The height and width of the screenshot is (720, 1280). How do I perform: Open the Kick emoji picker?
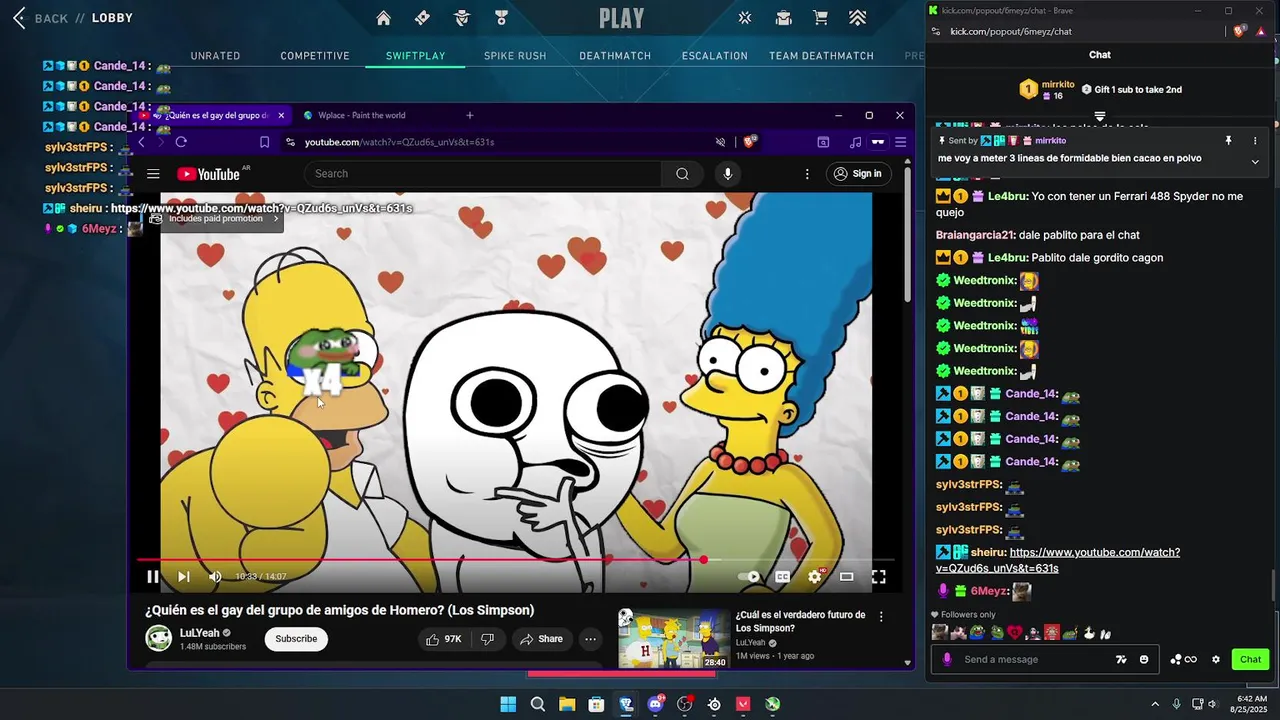point(1144,660)
